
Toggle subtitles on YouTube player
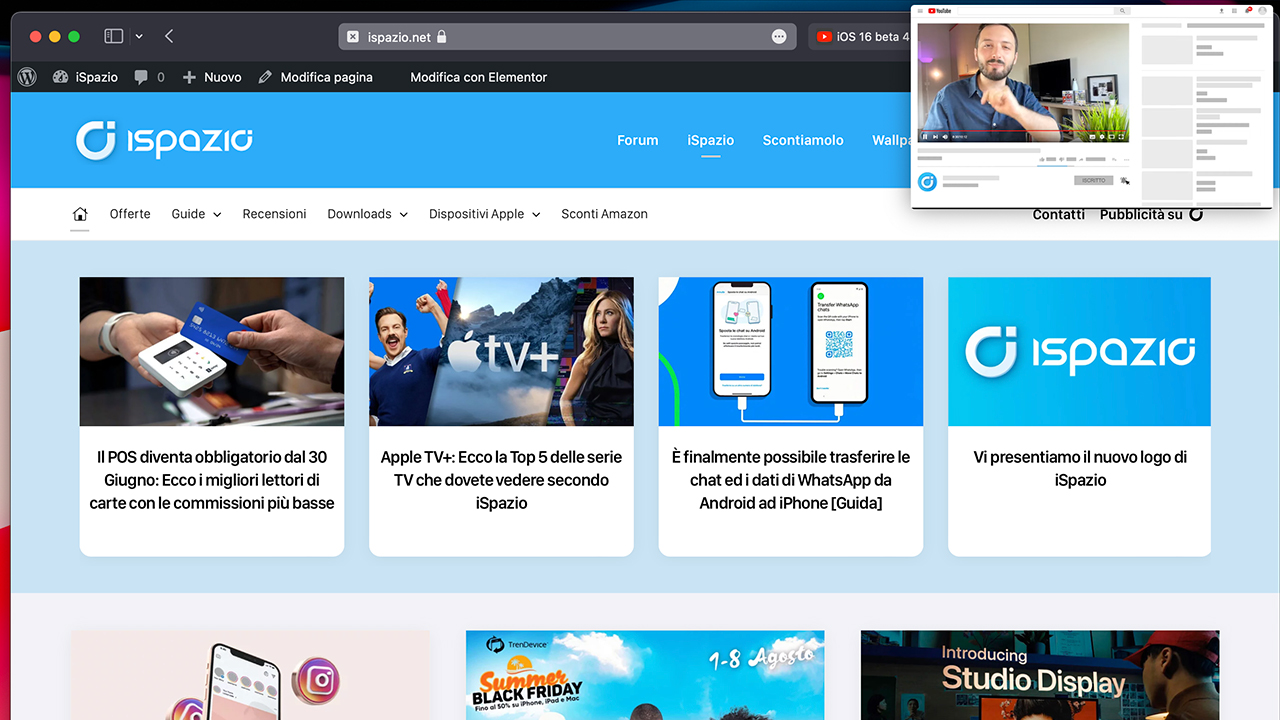[1091, 136]
